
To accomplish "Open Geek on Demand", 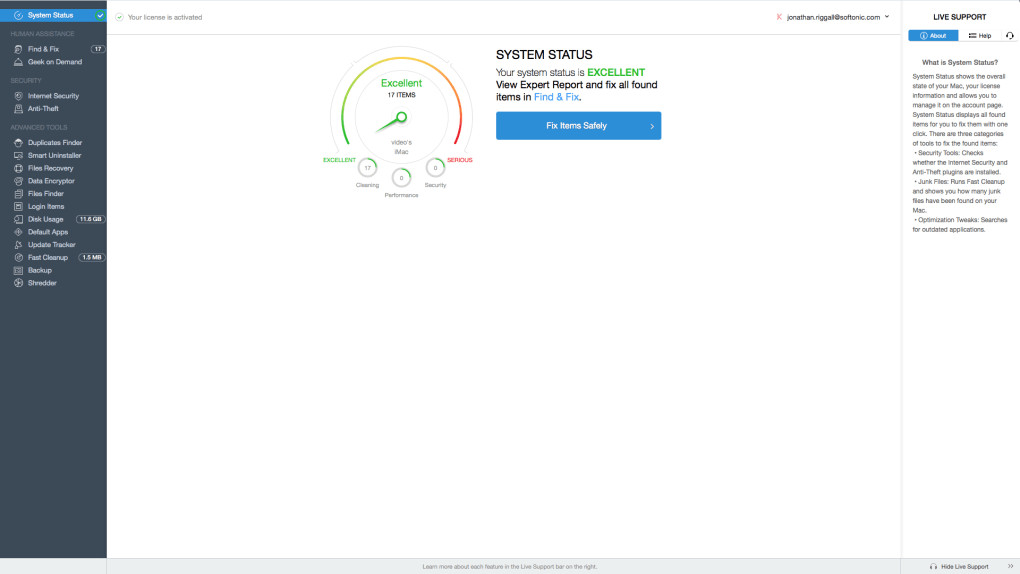I will (x=53, y=62).
